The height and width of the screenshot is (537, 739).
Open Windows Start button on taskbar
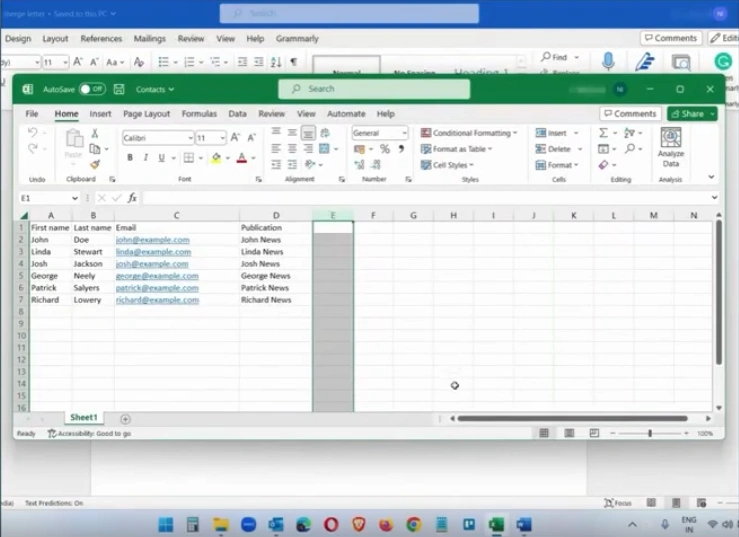point(165,524)
